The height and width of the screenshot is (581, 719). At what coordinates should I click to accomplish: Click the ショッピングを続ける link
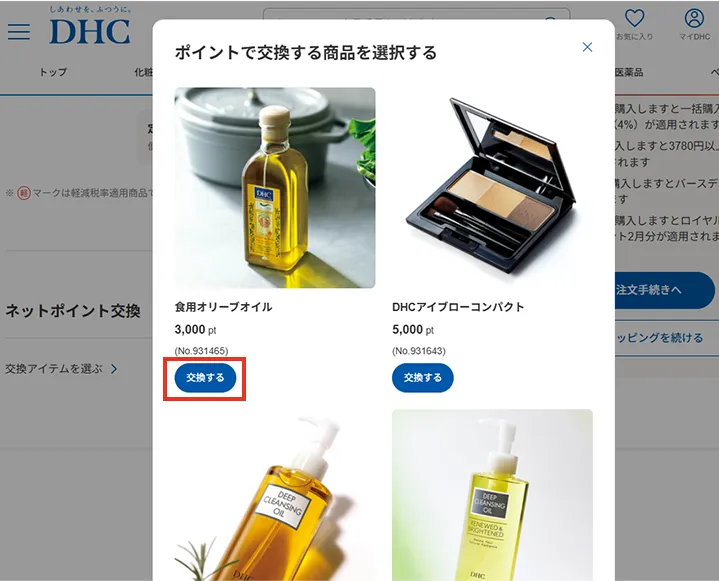click(x=659, y=338)
